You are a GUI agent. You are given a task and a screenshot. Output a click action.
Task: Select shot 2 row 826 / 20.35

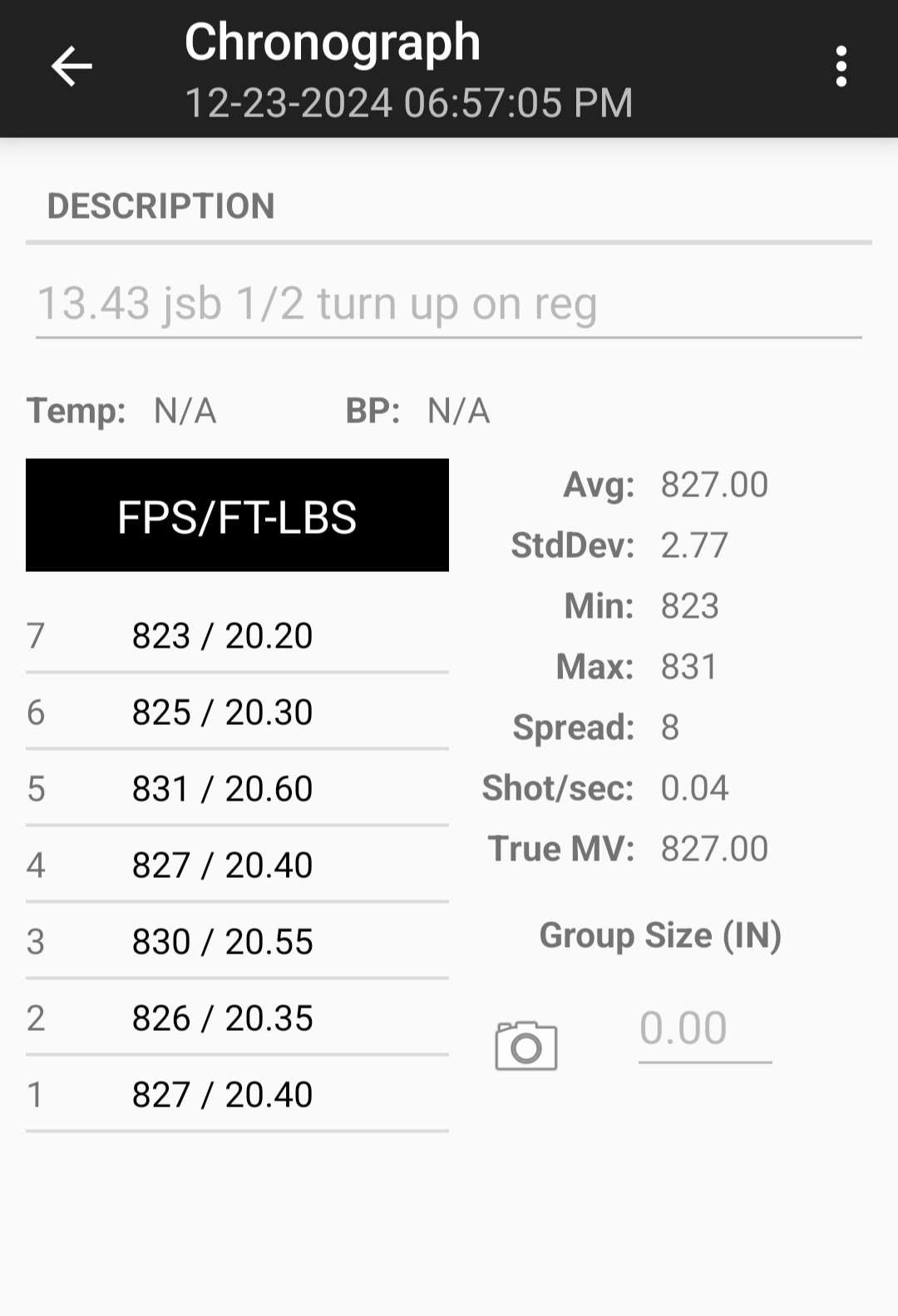[x=237, y=1018]
